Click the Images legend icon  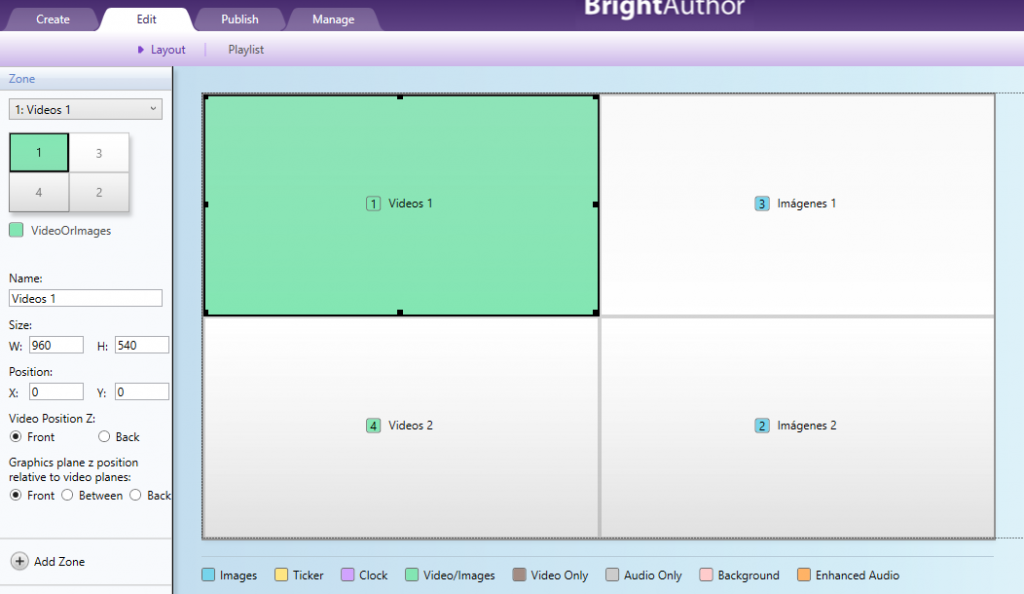coord(208,575)
